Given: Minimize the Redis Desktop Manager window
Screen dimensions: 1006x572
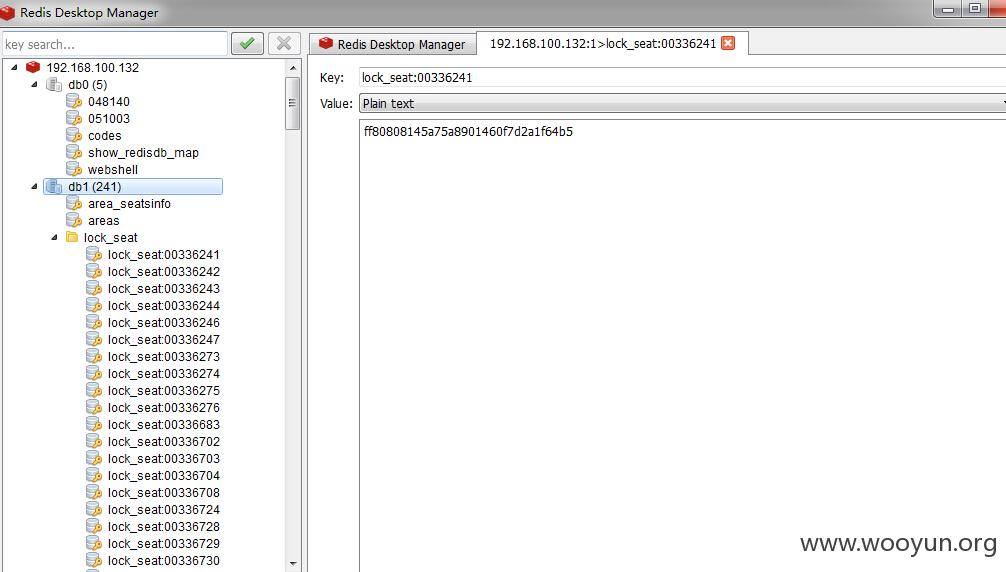Looking at the screenshot, I should click(948, 8).
